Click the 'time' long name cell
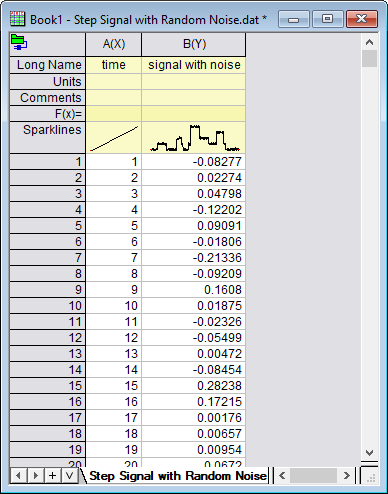The image size is (388, 494). (x=114, y=65)
